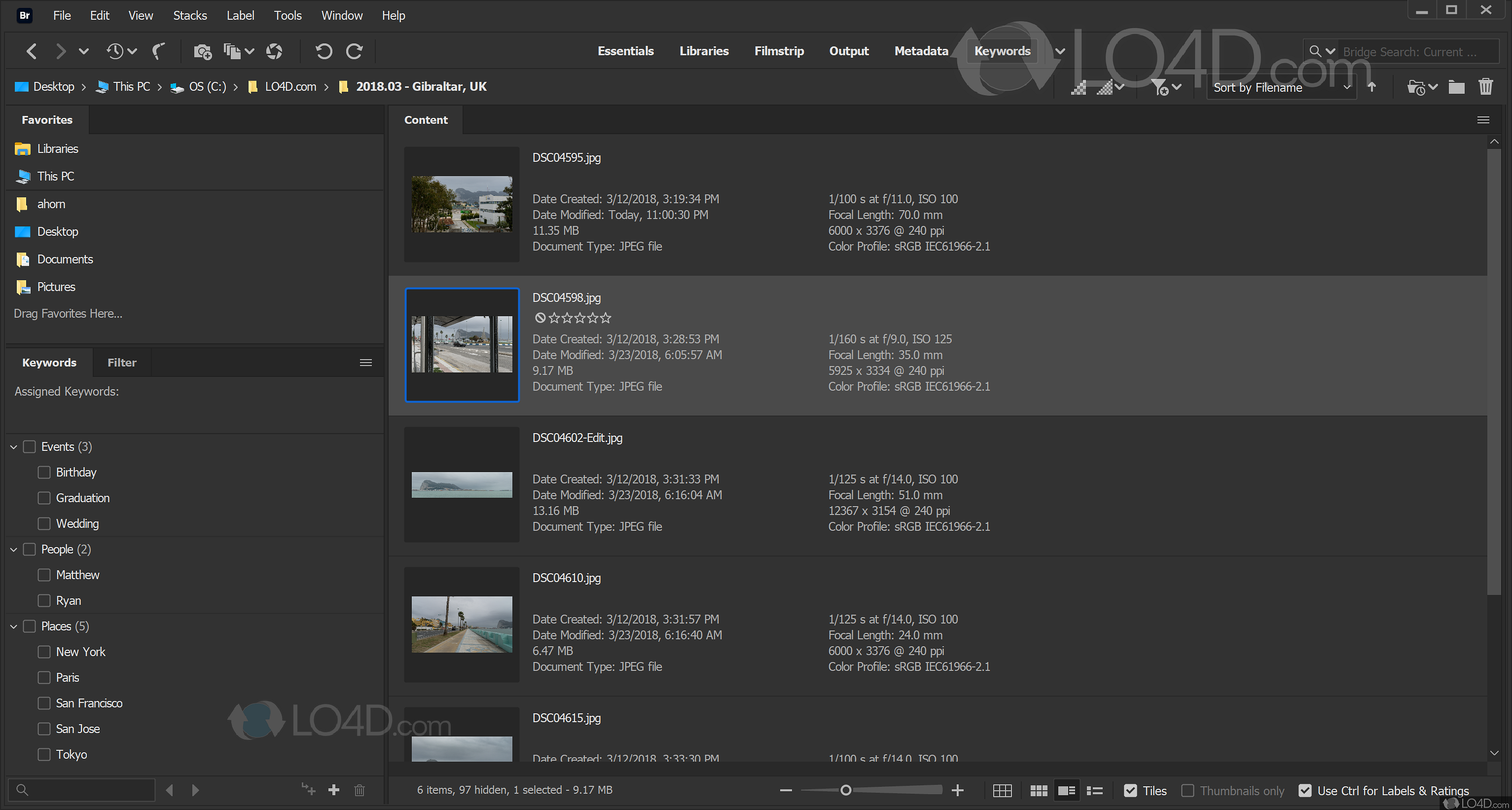The width and height of the screenshot is (1512, 810).
Task: Add new keyword plus icon
Action: click(334, 790)
